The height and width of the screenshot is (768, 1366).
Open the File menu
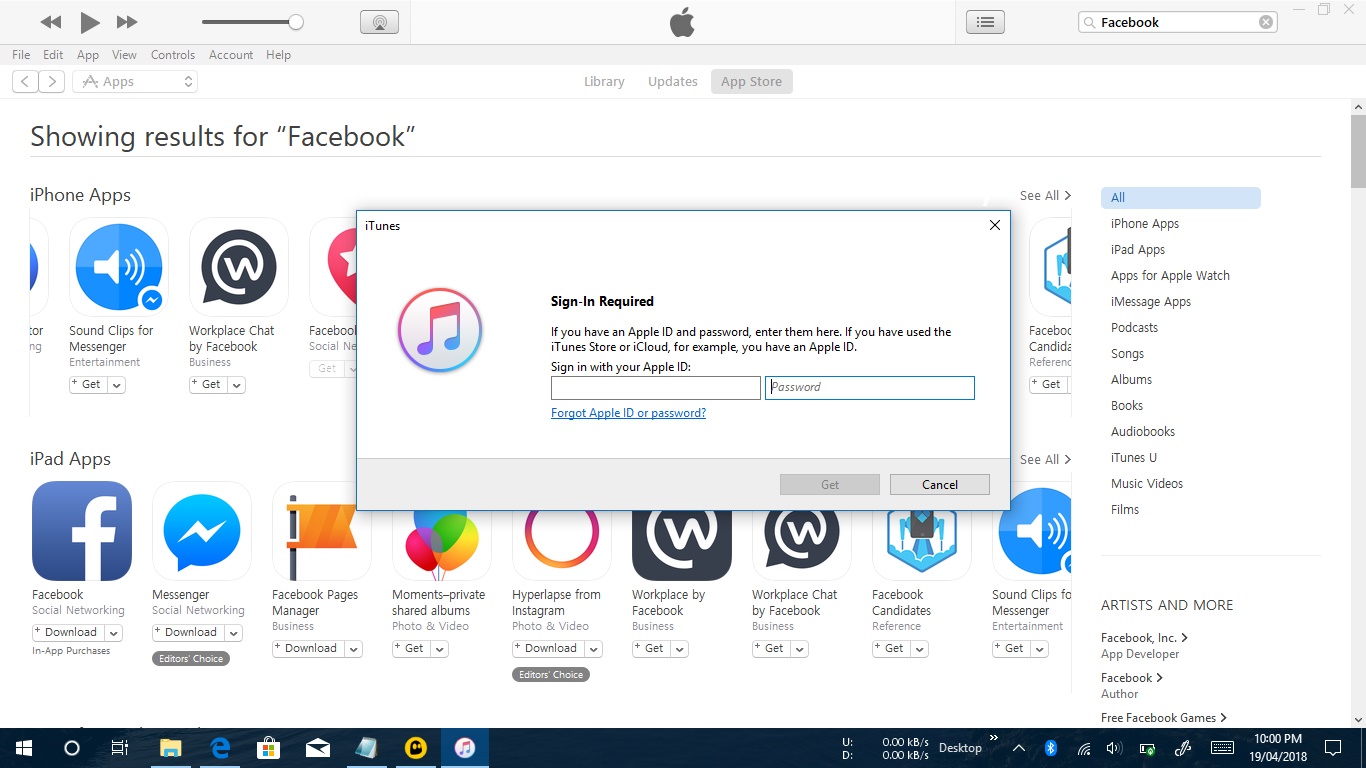point(21,55)
